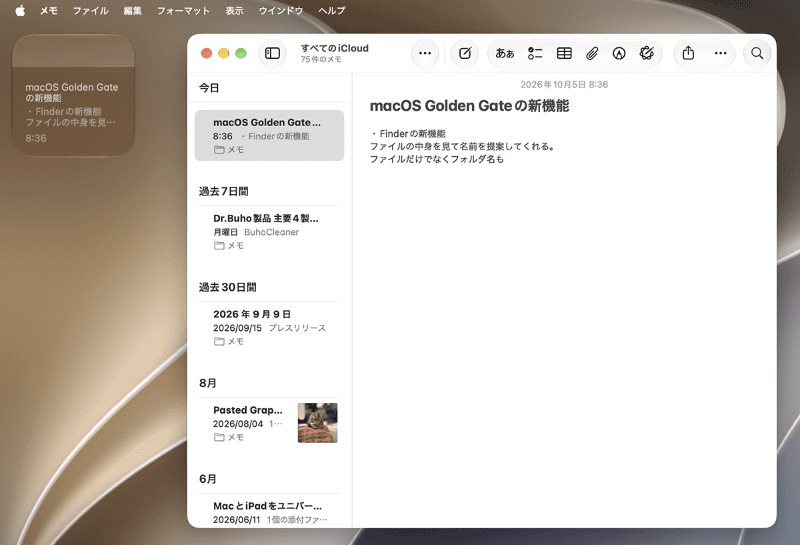Open the ウインドウ menu

click(281, 11)
